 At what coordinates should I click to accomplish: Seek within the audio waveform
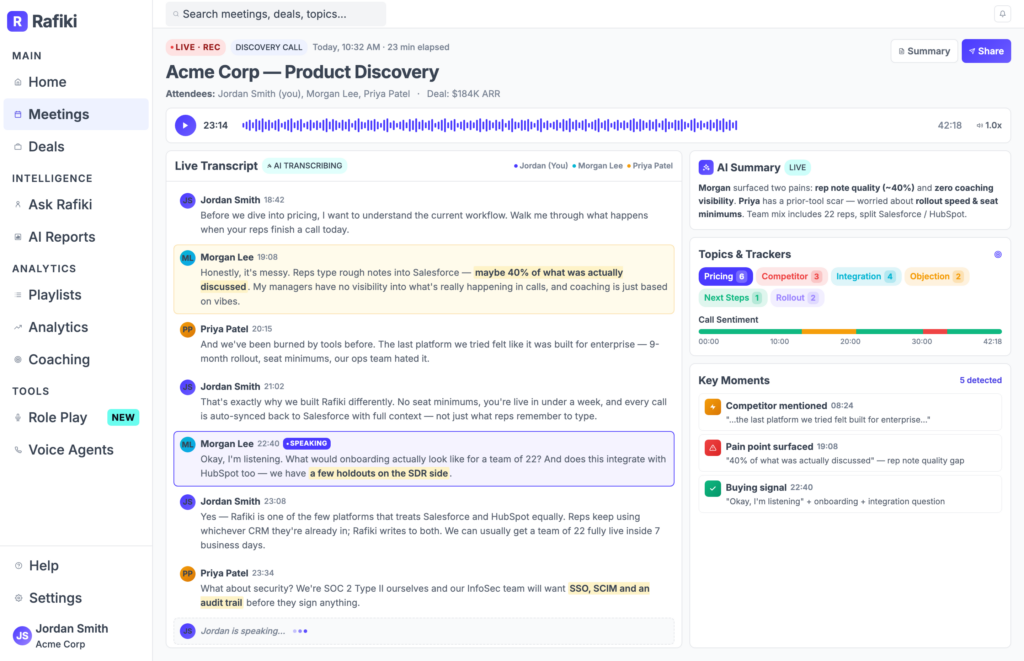[490, 125]
